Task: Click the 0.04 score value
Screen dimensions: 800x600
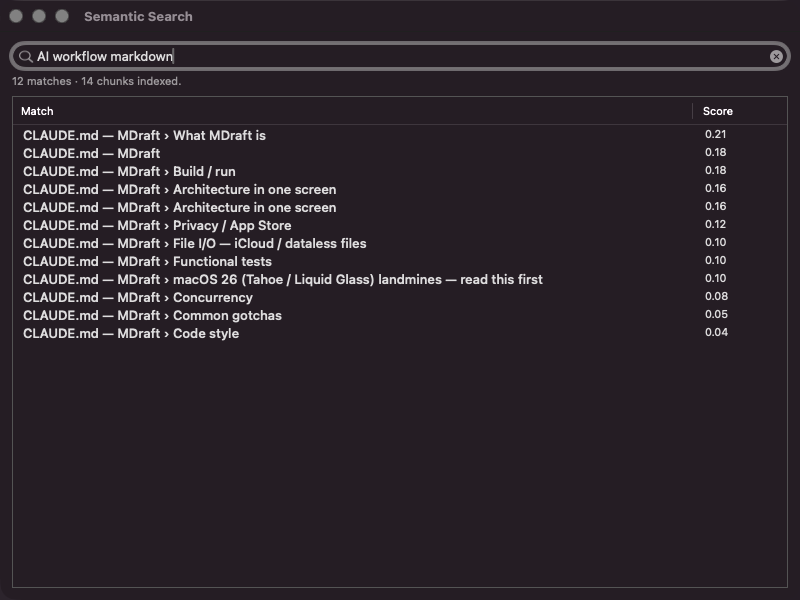Action: pos(716,332)
